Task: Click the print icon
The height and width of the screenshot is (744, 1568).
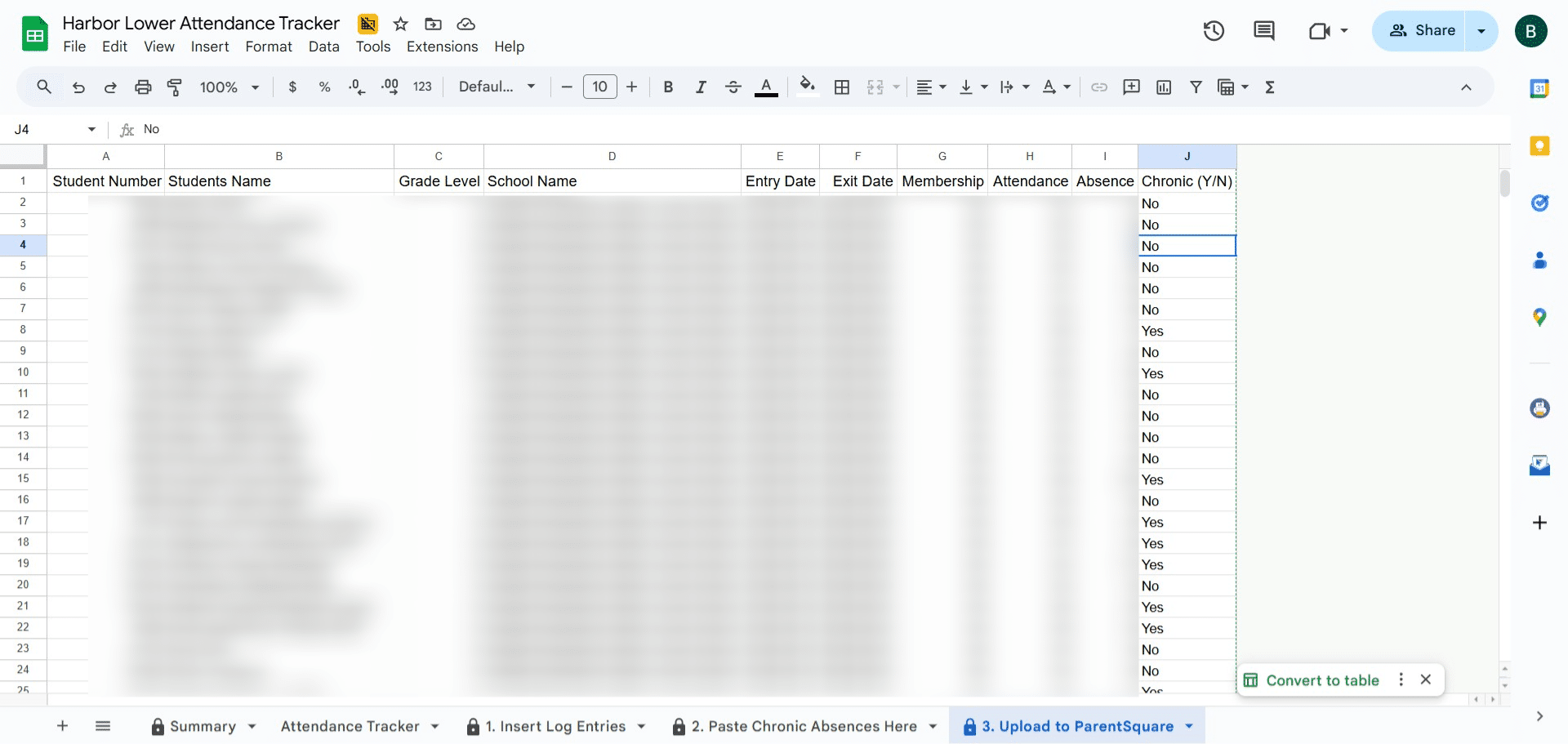Action: click(x=143, y=87)
